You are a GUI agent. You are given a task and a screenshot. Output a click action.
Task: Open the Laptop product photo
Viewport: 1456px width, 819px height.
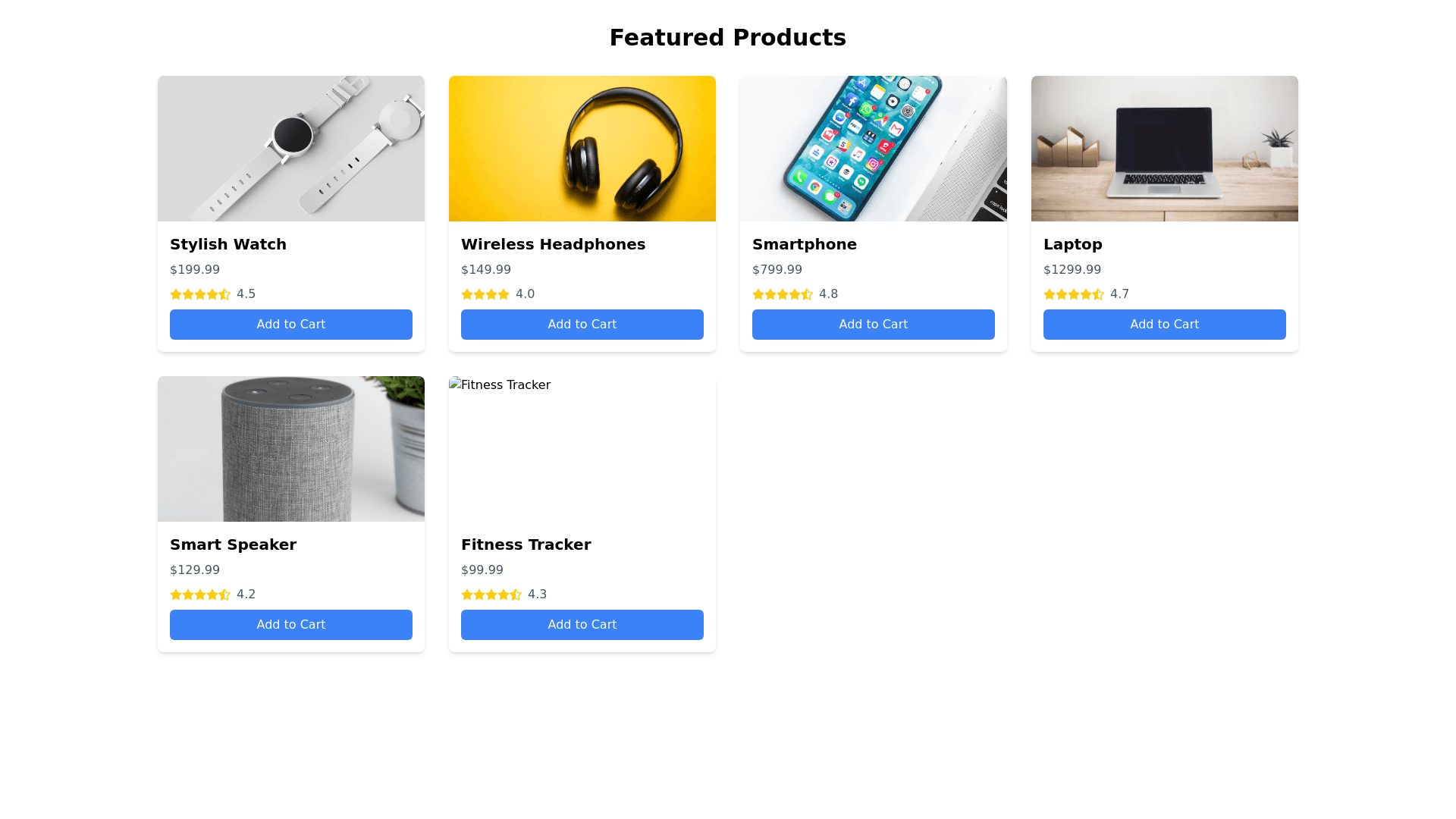pos(1165,149)
